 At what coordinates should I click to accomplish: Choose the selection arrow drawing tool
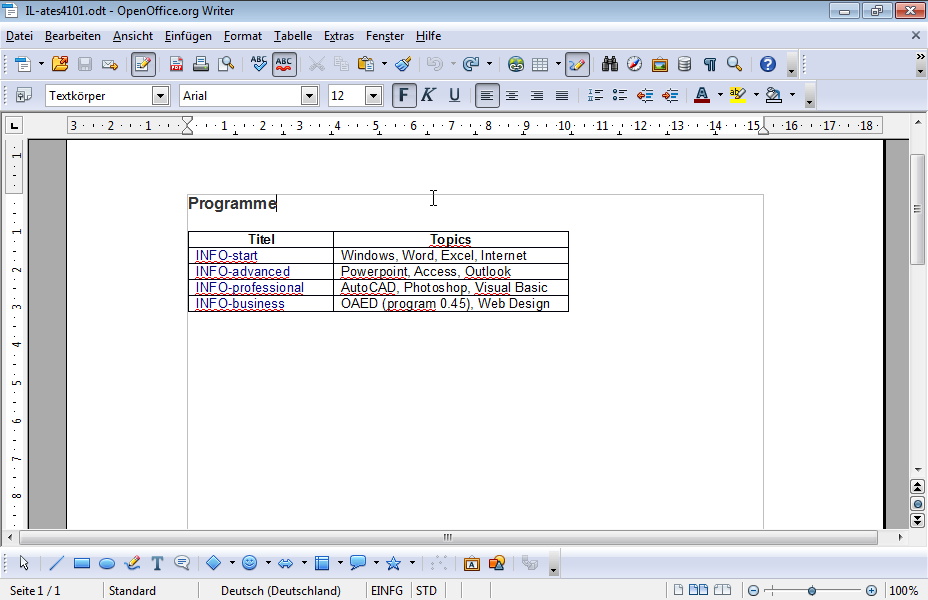tap(24, 563)
